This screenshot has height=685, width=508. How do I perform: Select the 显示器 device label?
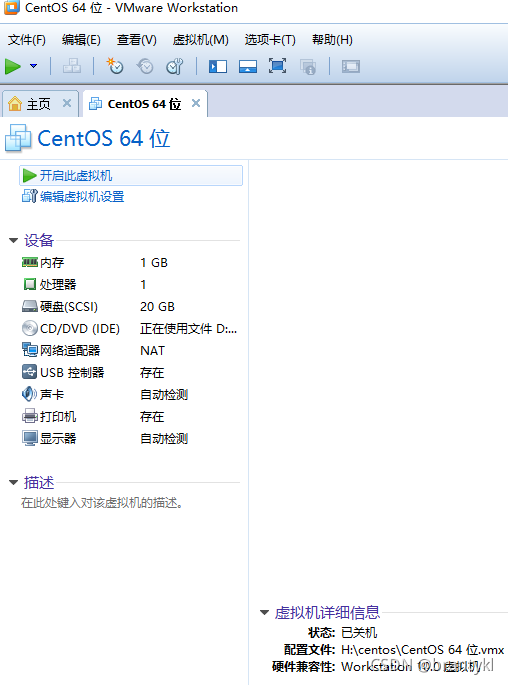pyautogui.click(x=58, y=438)
